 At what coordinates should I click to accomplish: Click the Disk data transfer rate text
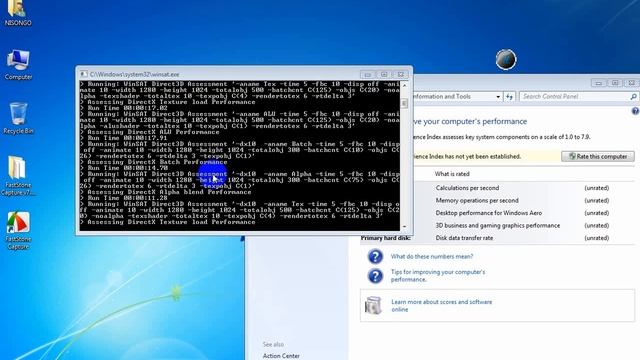464,238
